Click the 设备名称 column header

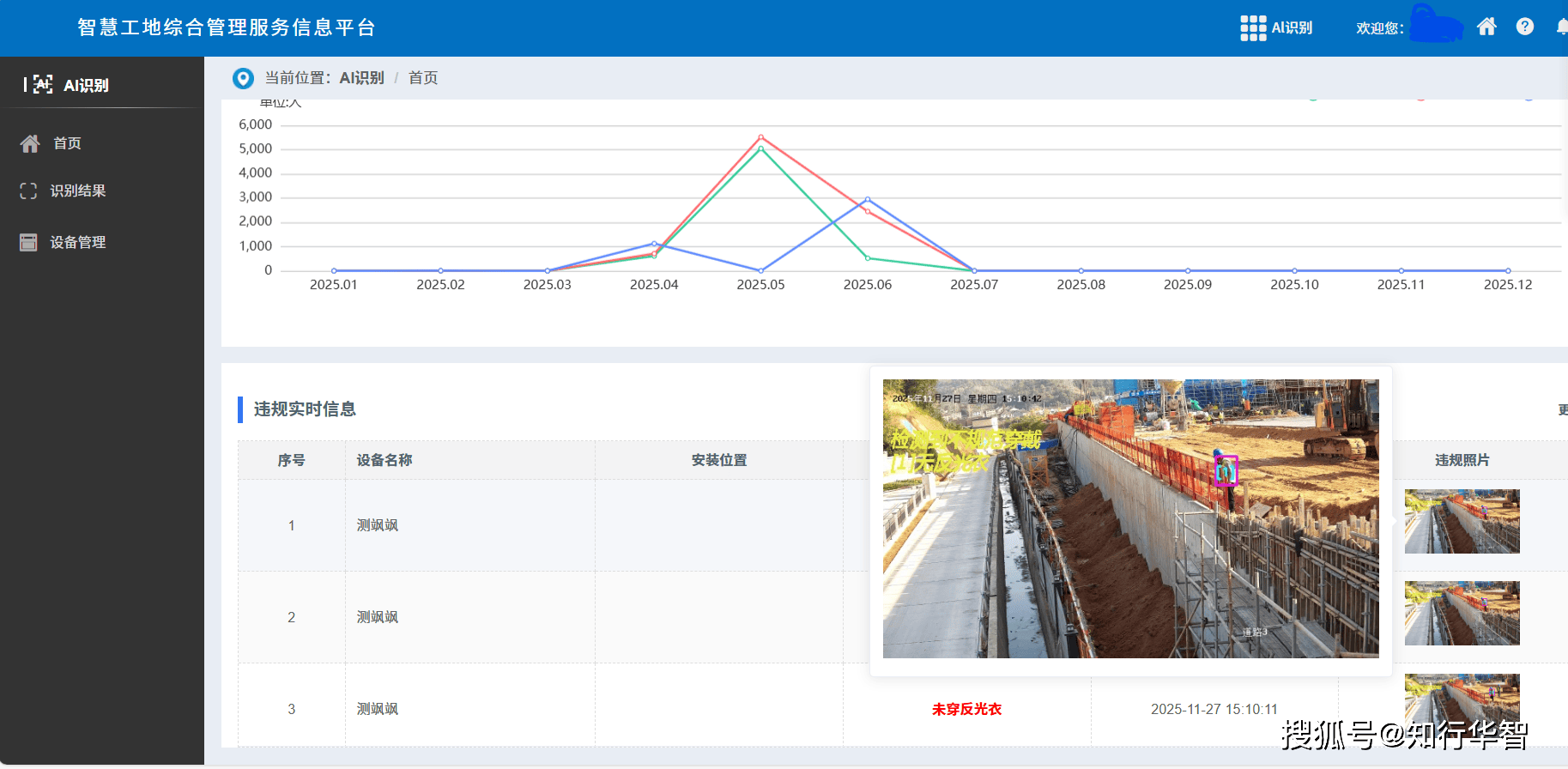click(x=384, y=460)
